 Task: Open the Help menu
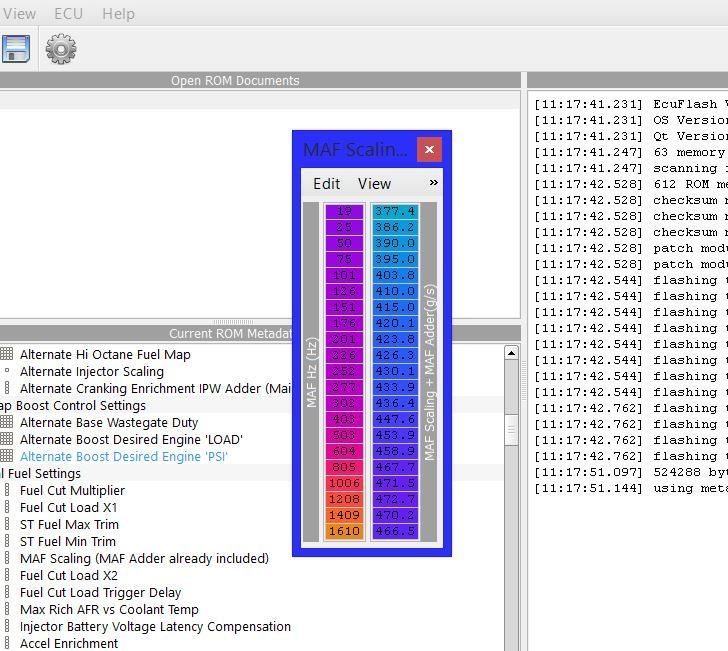(x=118, y=14)
